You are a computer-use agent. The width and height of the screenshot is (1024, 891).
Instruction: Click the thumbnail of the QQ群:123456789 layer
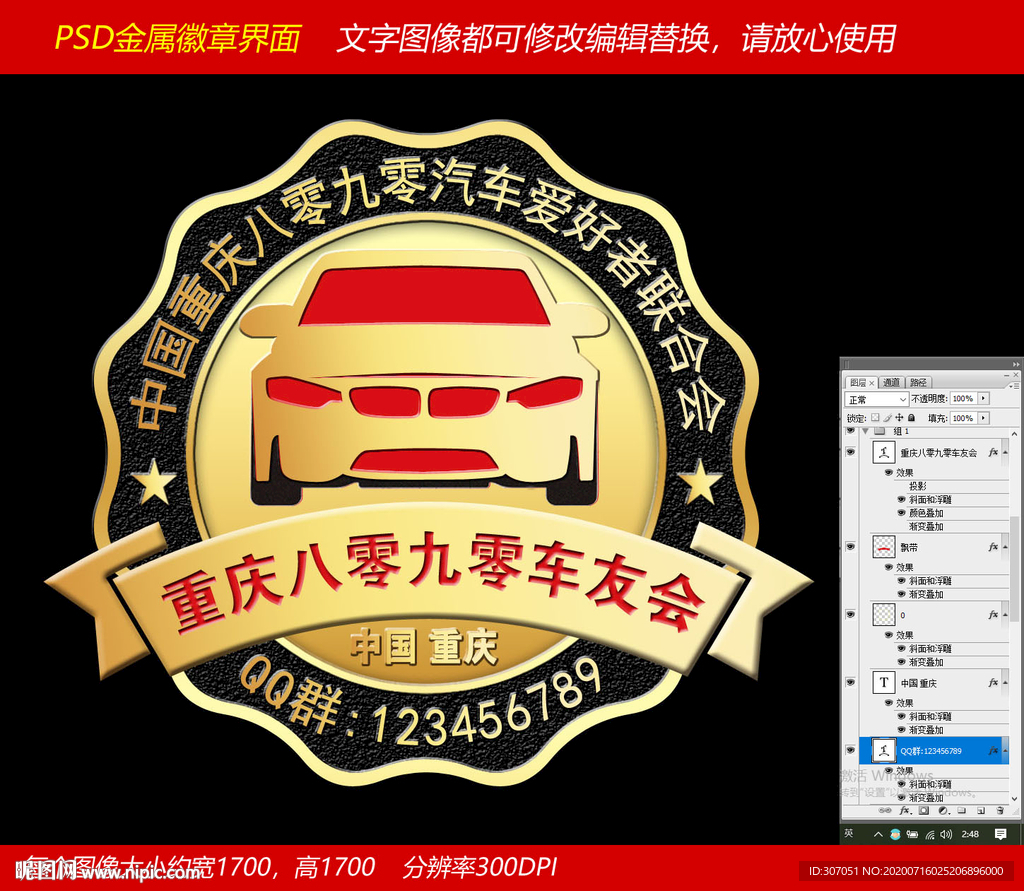click(884, 750)
